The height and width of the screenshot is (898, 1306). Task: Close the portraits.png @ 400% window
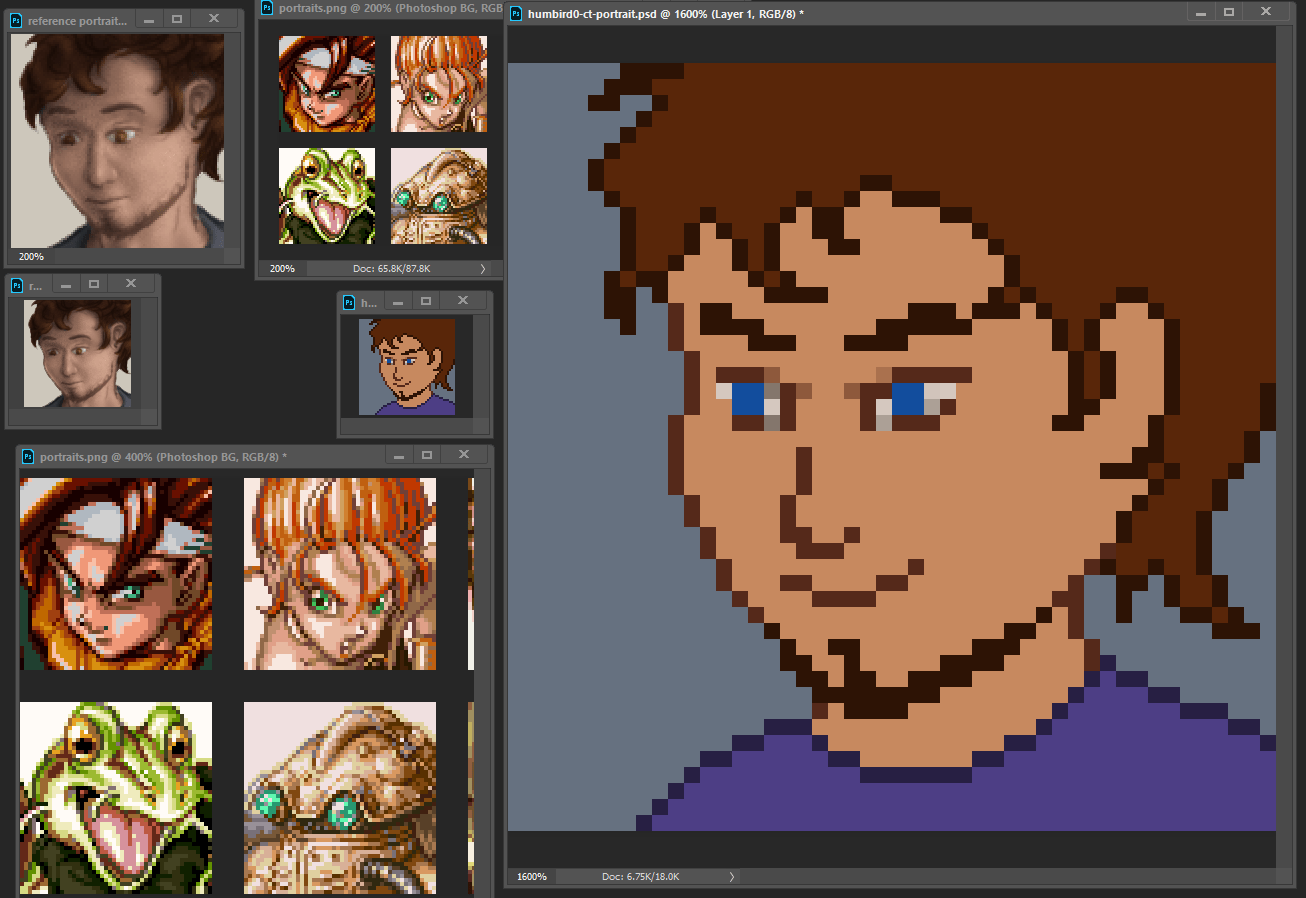click(462, 456)
